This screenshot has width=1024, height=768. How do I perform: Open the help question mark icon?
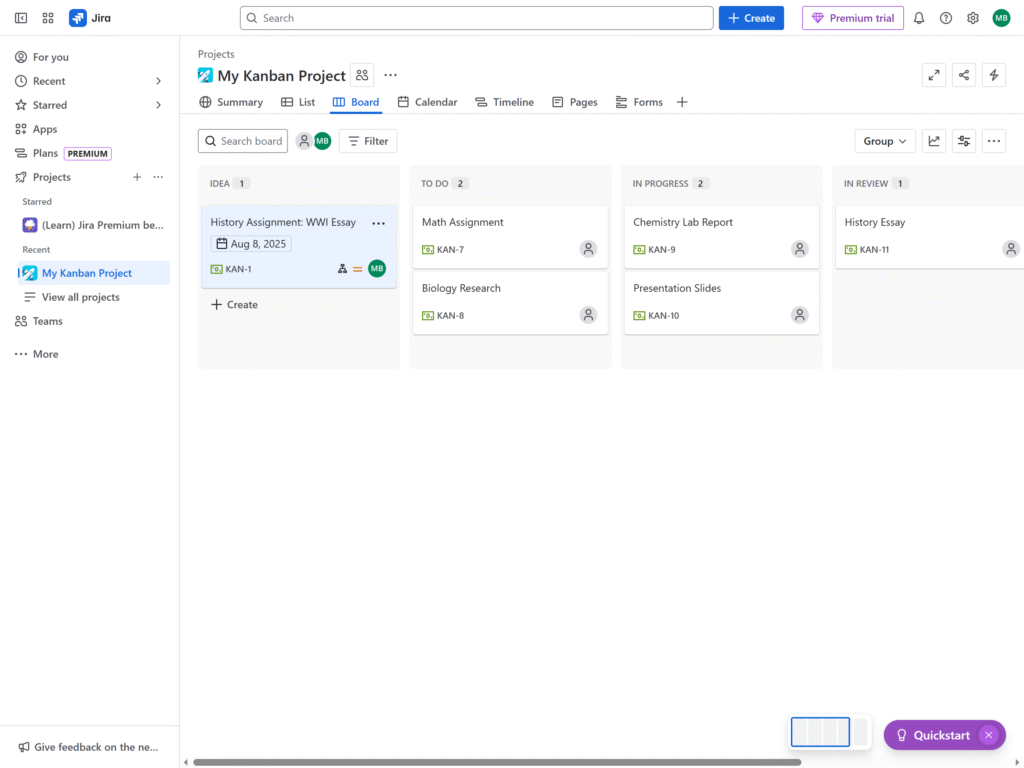point(946,18)
